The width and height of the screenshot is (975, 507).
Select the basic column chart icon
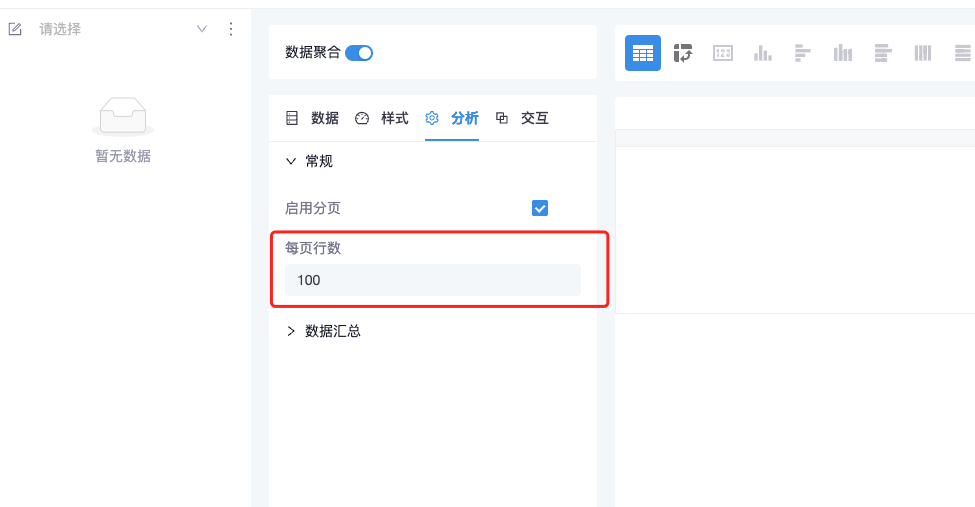tap(762, 53)
